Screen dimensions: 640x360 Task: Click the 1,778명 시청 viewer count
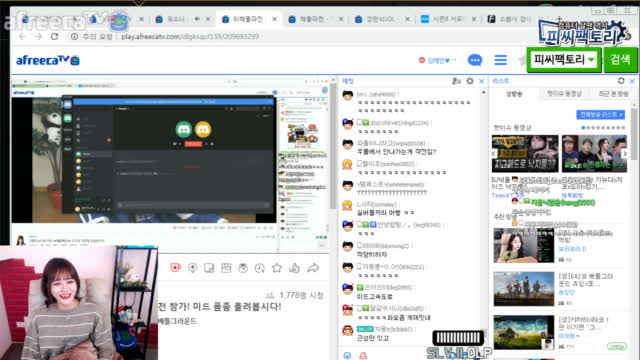[x=295, y=295]
